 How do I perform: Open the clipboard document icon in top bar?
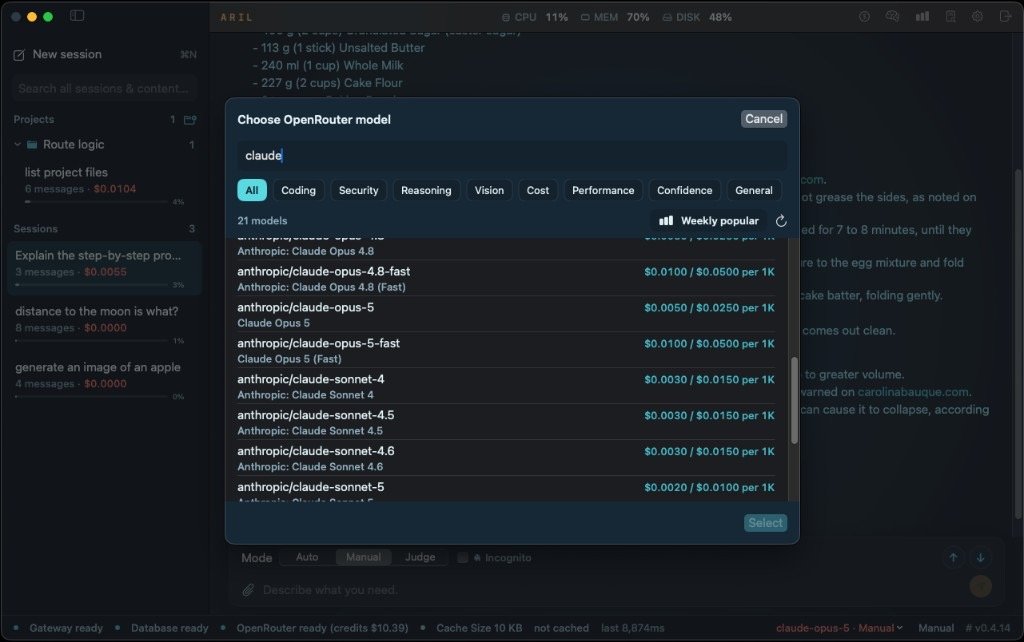click(x=950, y=17)
